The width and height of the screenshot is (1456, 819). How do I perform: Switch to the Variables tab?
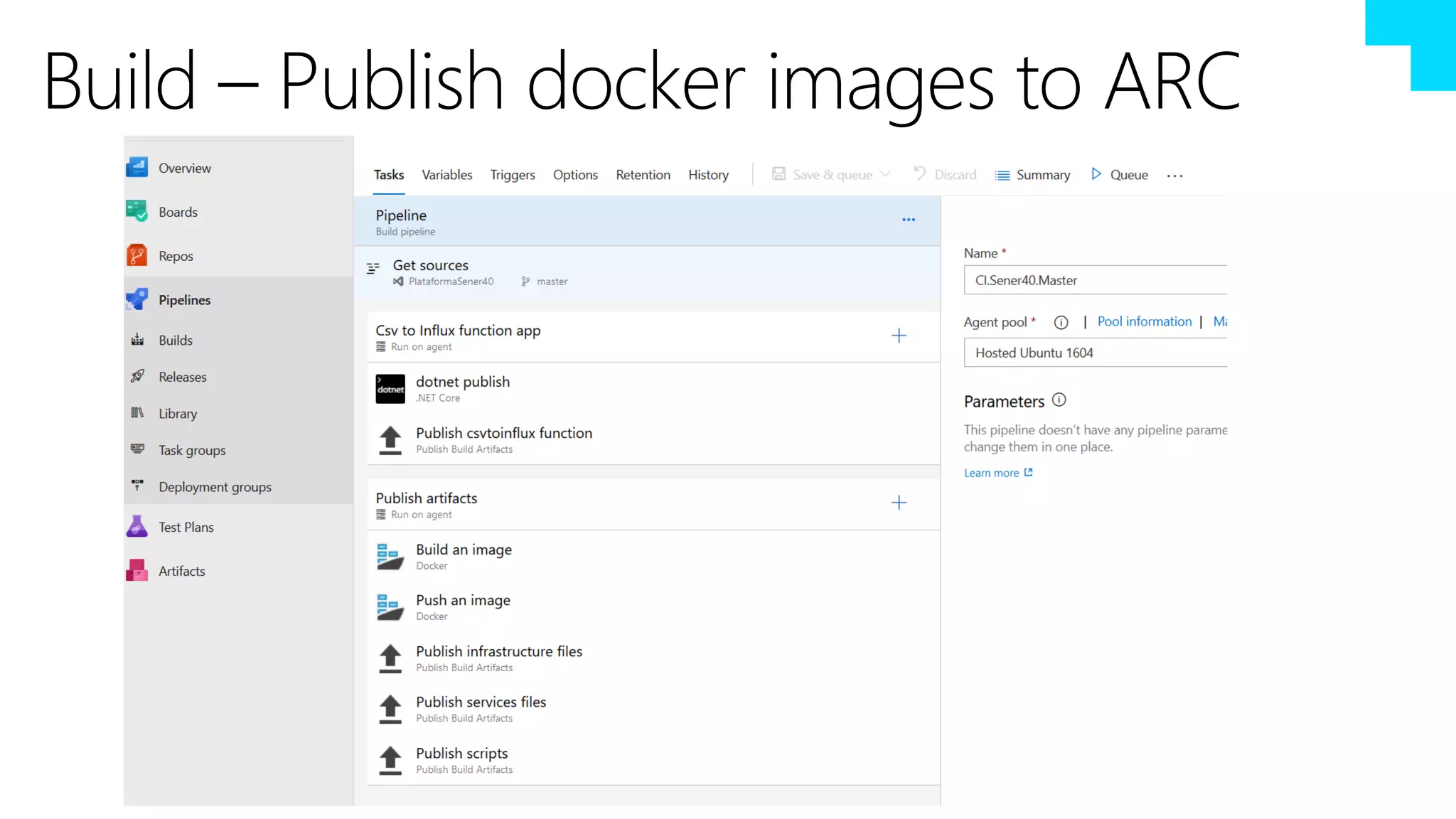pos(446,175)
